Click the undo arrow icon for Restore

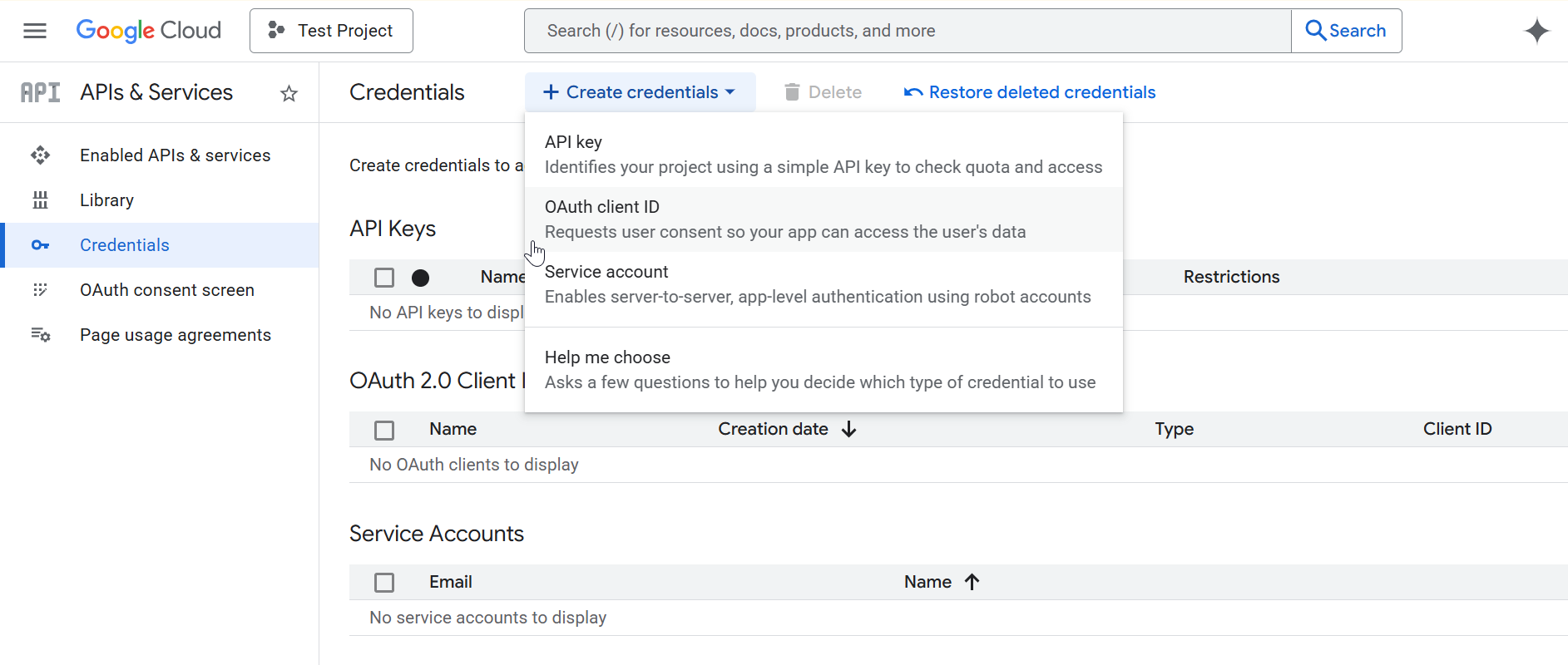[x=913, y=92]
